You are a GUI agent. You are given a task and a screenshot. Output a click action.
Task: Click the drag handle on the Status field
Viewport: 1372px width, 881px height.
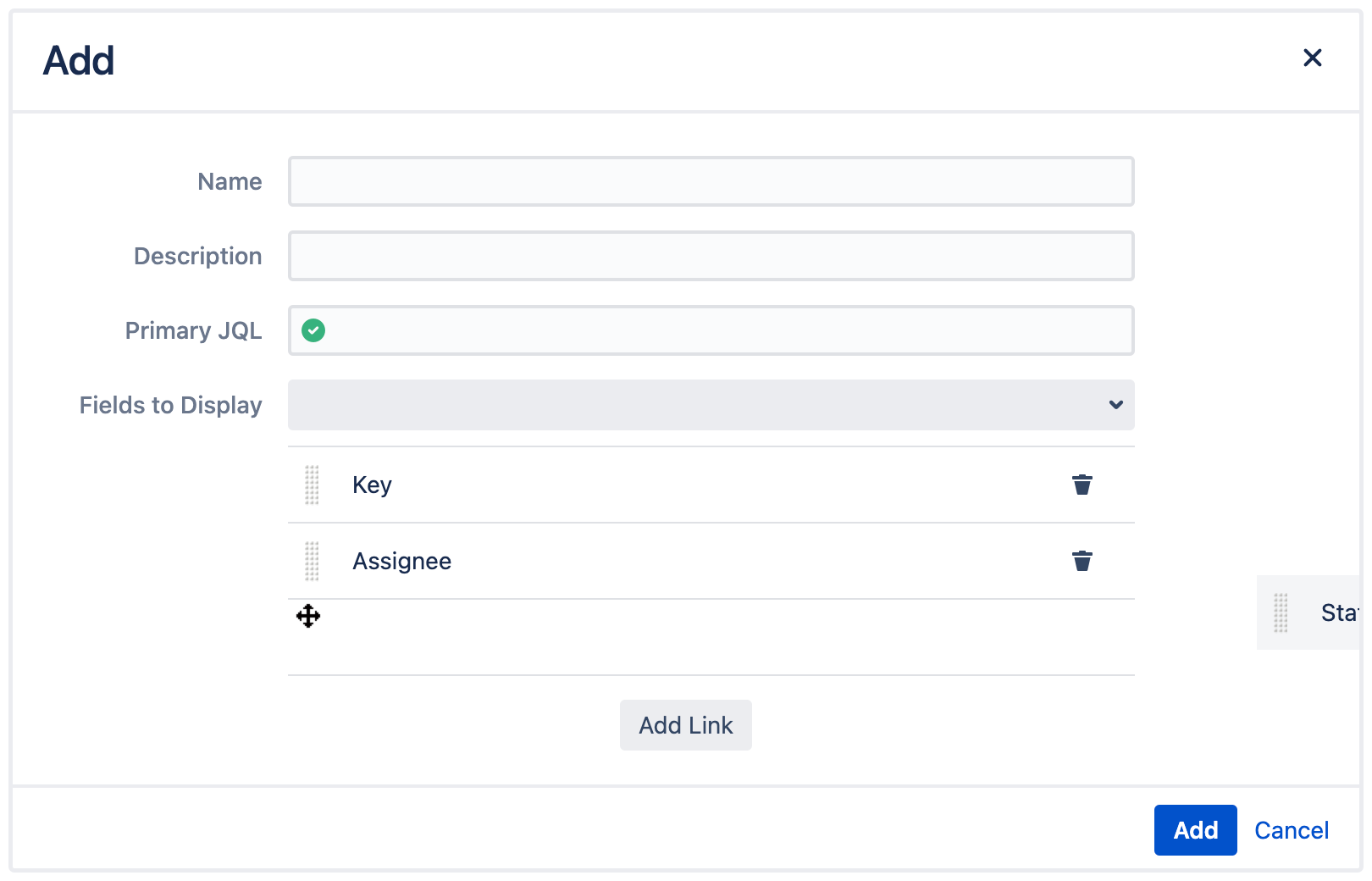(1280, 612)
